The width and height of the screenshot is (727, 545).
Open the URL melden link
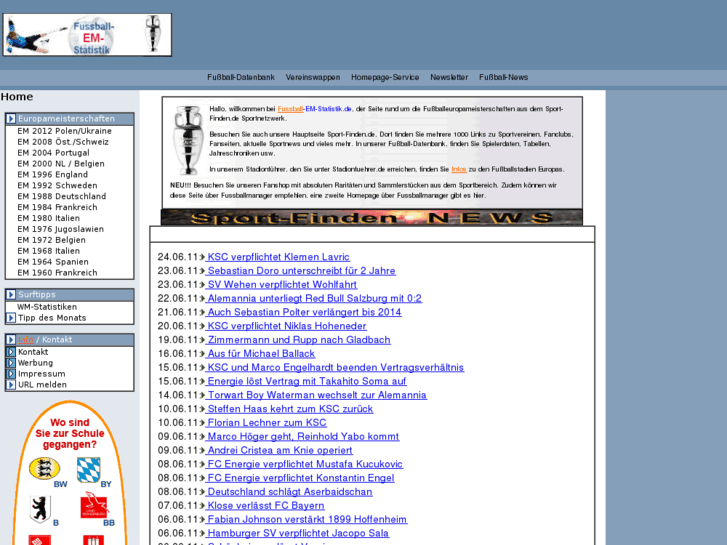click(42, 385)
